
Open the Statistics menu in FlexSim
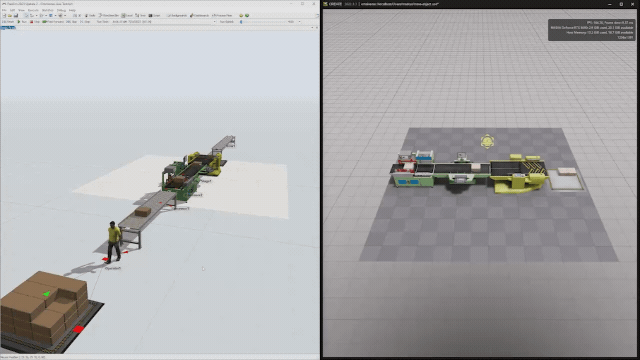[47, 10]
